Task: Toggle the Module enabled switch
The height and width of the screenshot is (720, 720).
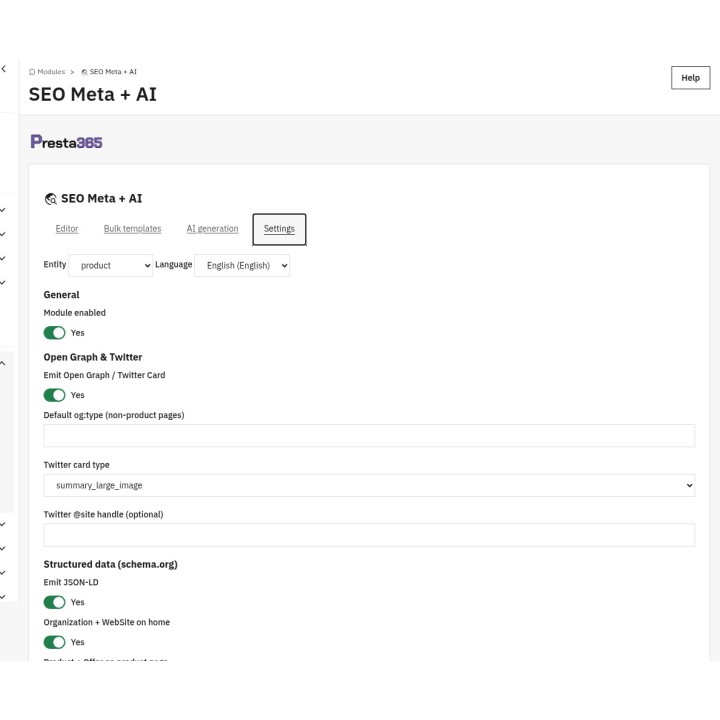Action: 55,333
